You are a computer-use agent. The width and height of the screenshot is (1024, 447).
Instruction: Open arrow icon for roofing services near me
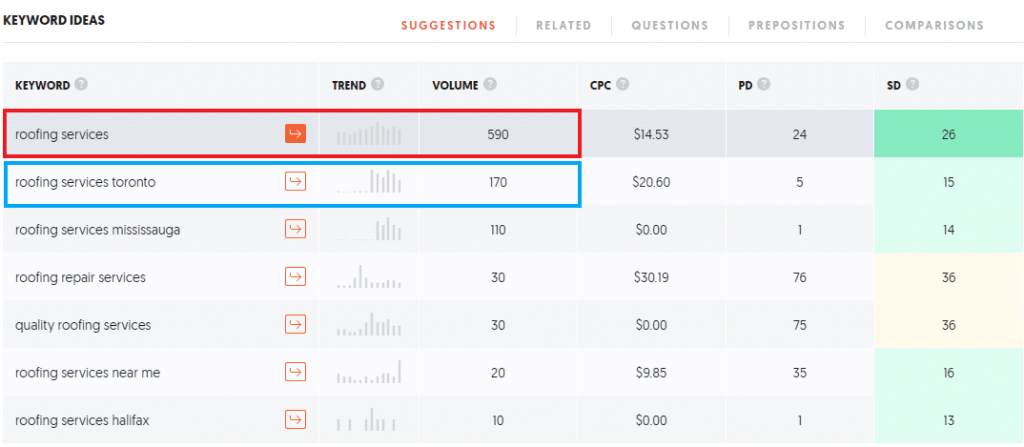pyautogui.click(x=296, y=372)
